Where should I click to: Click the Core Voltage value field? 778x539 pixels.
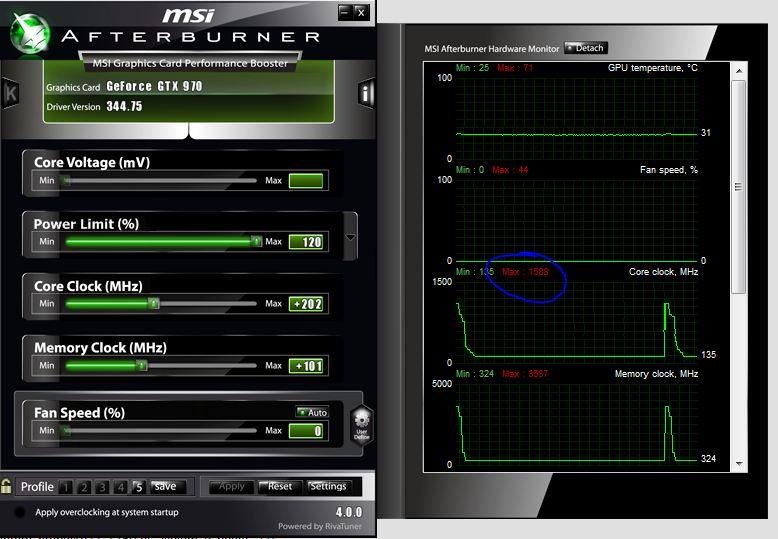tap(306, 181)
